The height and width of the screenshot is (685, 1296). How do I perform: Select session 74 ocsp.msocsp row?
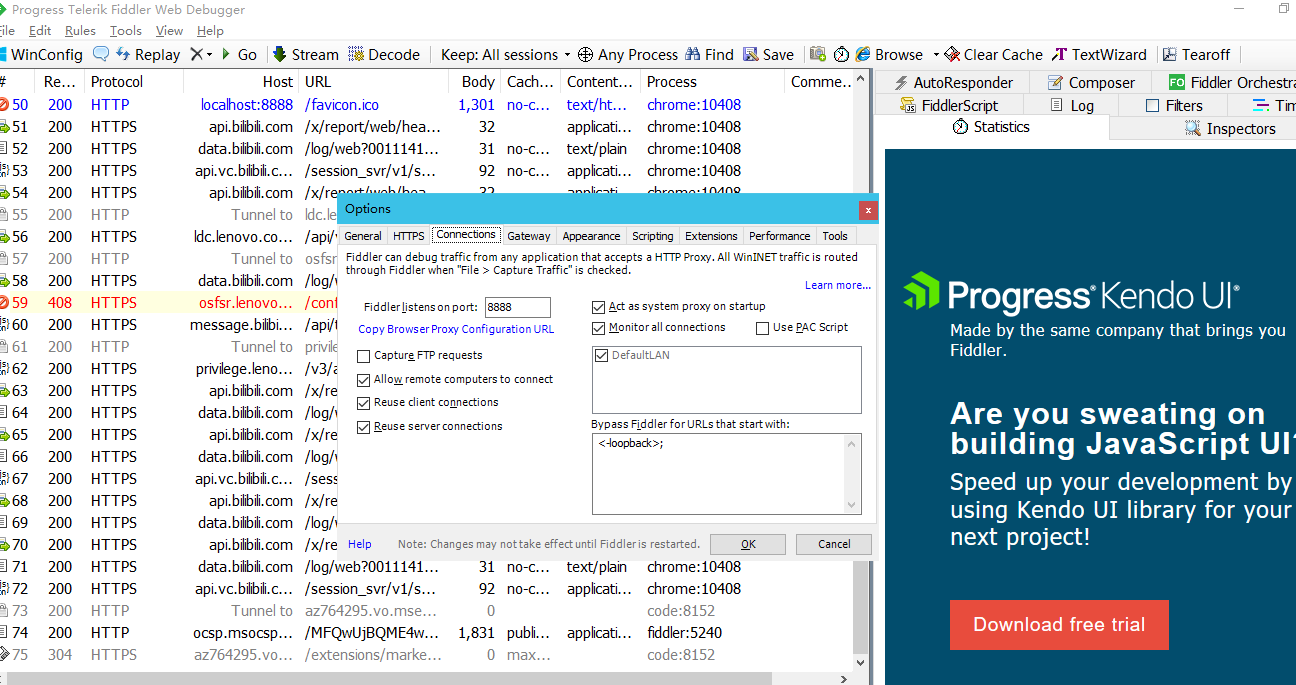coord(425,632)
